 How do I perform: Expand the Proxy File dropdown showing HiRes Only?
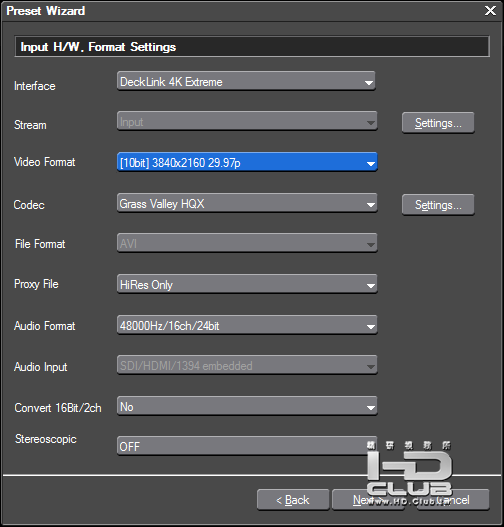[247, 284]
